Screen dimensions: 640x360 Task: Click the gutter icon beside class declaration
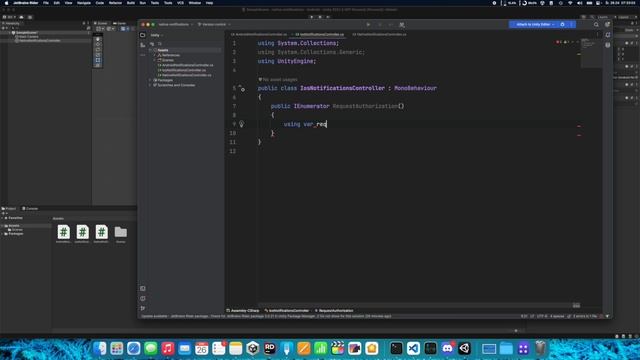242,88
